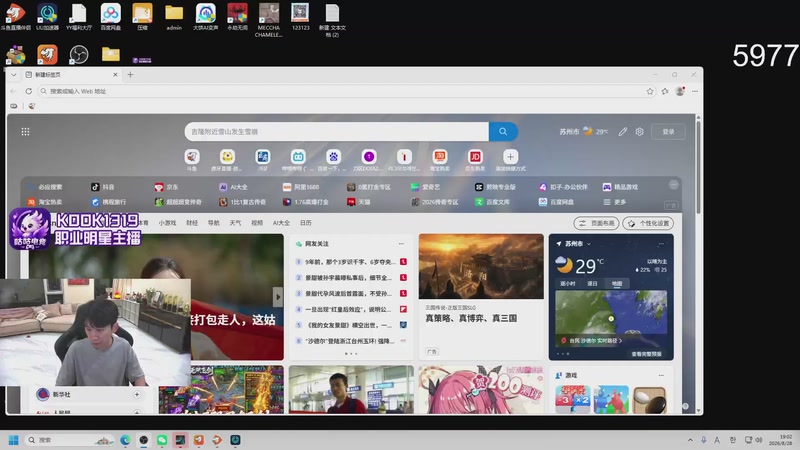
Task: Select the 小游戏 feed tab
Action: click(x=167, y=223)
